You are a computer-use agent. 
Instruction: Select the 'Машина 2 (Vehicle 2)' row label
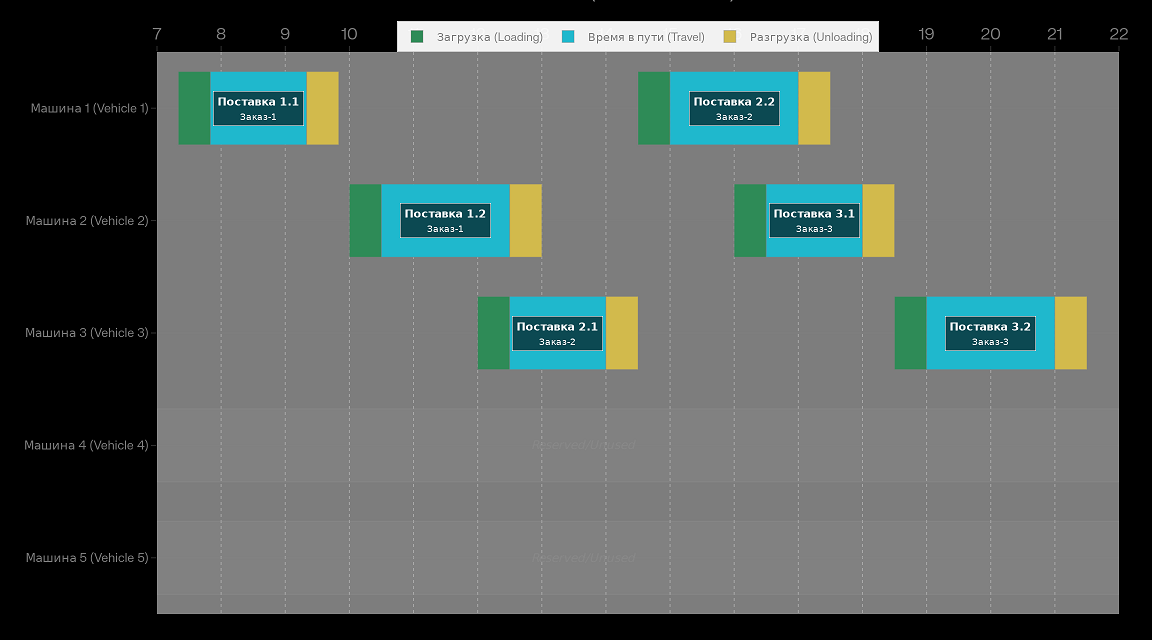click(87, 221)
